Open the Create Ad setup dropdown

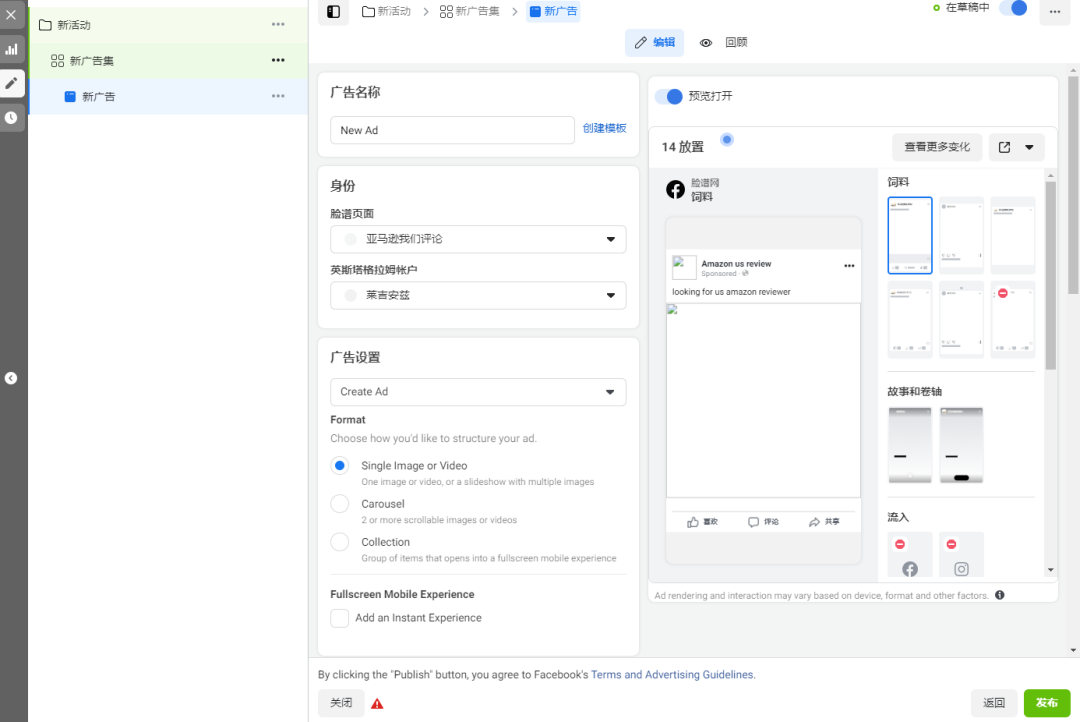(x=478, y=392)
